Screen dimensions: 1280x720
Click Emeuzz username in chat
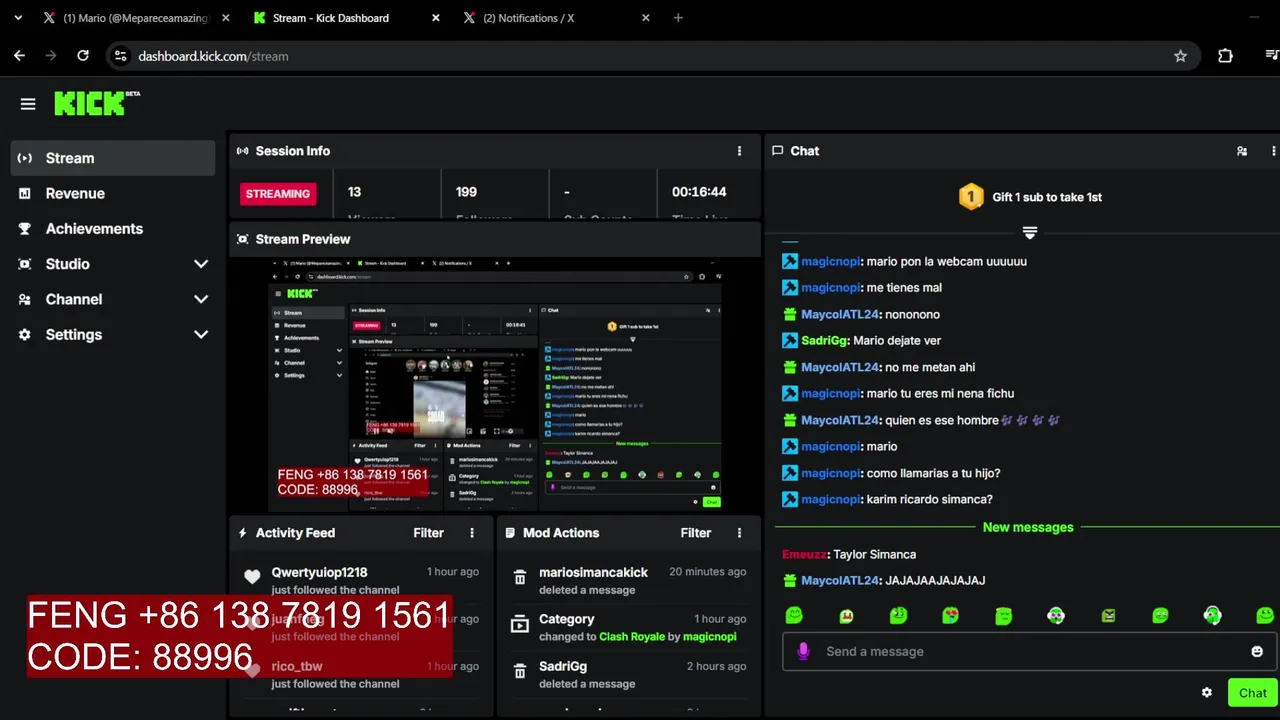point(805,554)
